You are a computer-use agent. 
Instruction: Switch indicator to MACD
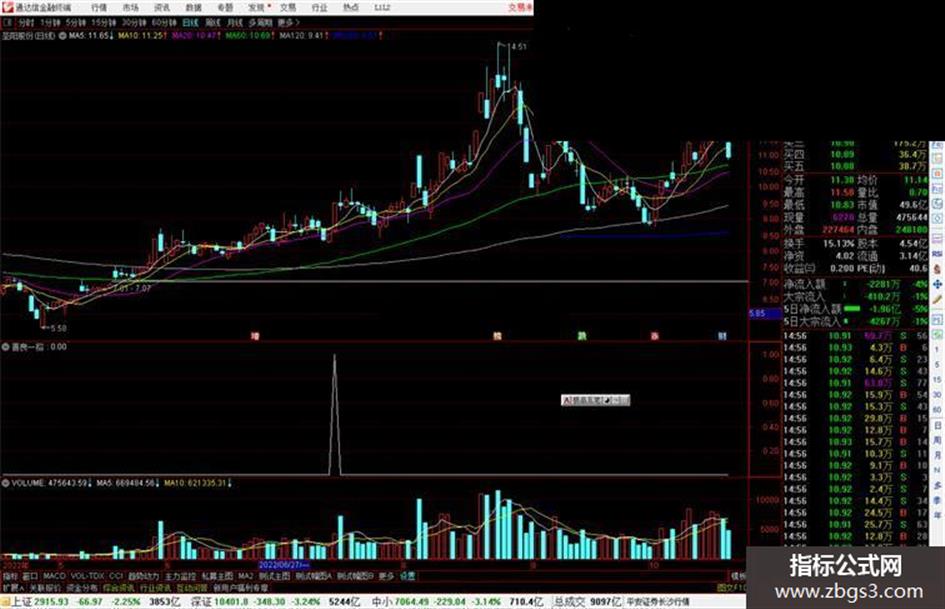pyautogui.click(x=54, y=576)
